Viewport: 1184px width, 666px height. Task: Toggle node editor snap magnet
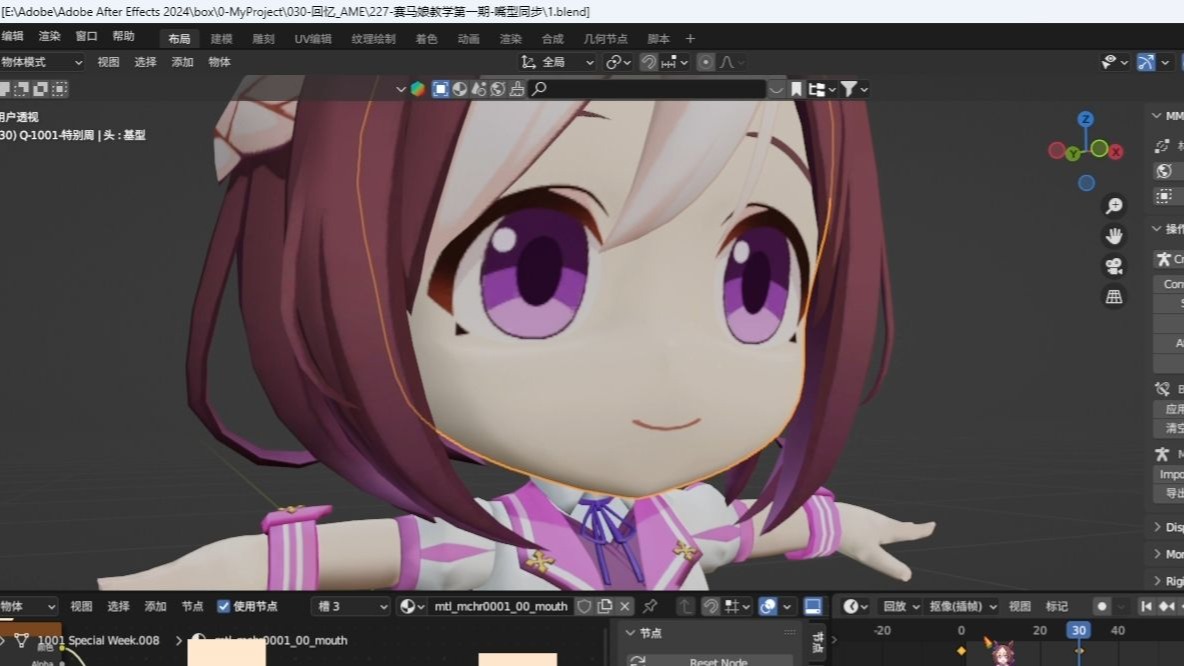point(711,606)
